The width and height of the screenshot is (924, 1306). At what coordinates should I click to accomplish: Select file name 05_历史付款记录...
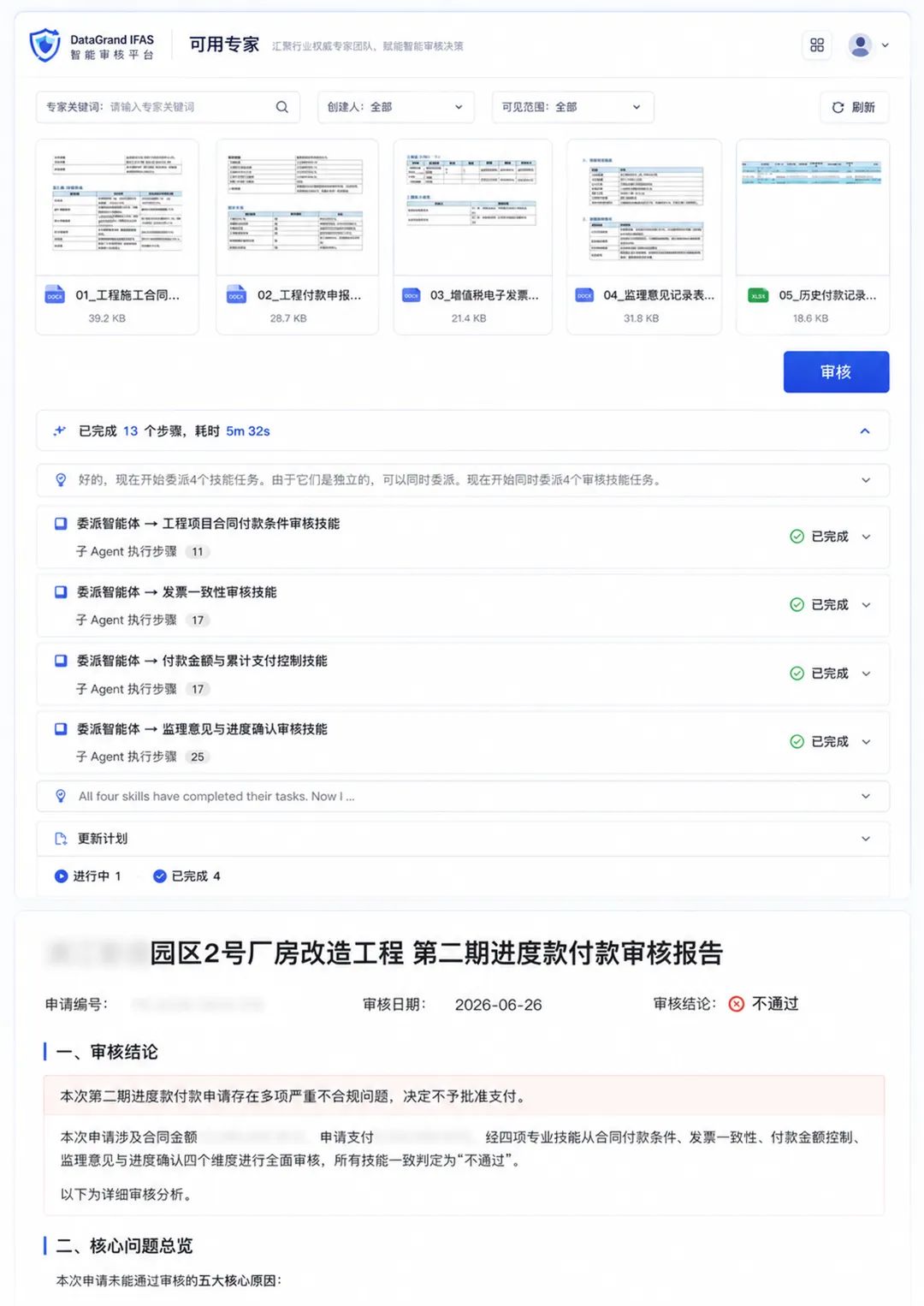coord(827,295)
